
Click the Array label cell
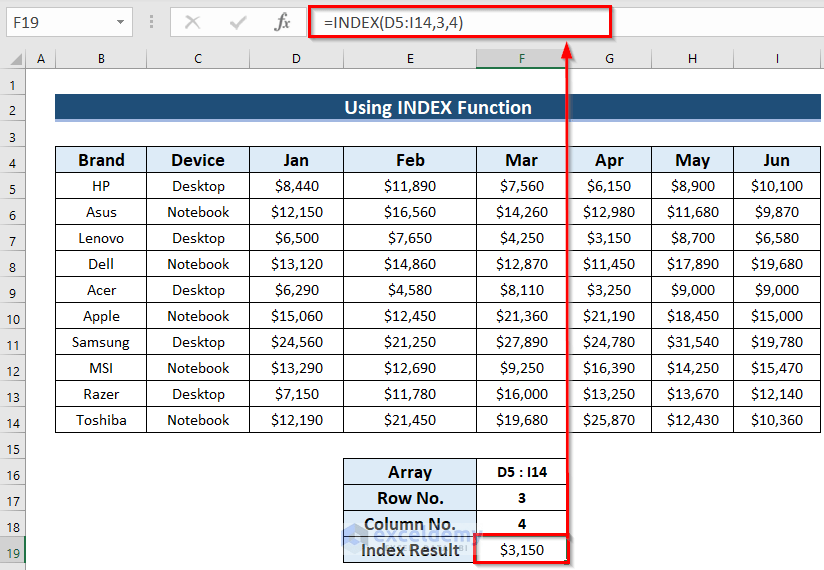point(410,472)
